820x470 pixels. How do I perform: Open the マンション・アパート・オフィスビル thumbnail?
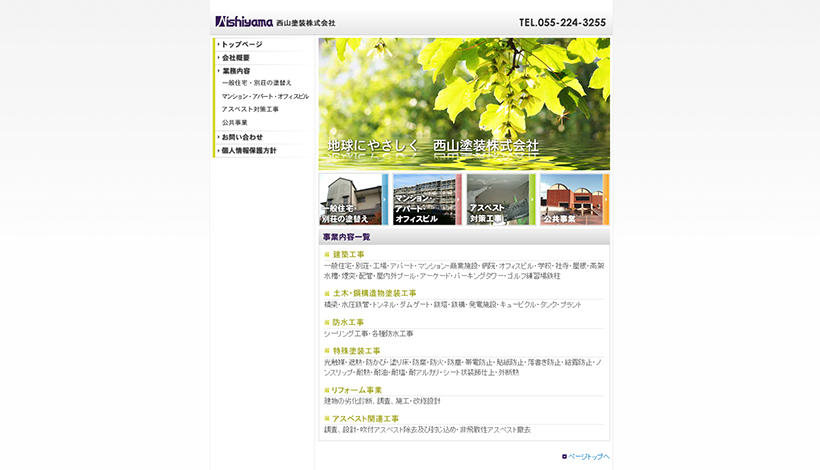click(427, 200)
